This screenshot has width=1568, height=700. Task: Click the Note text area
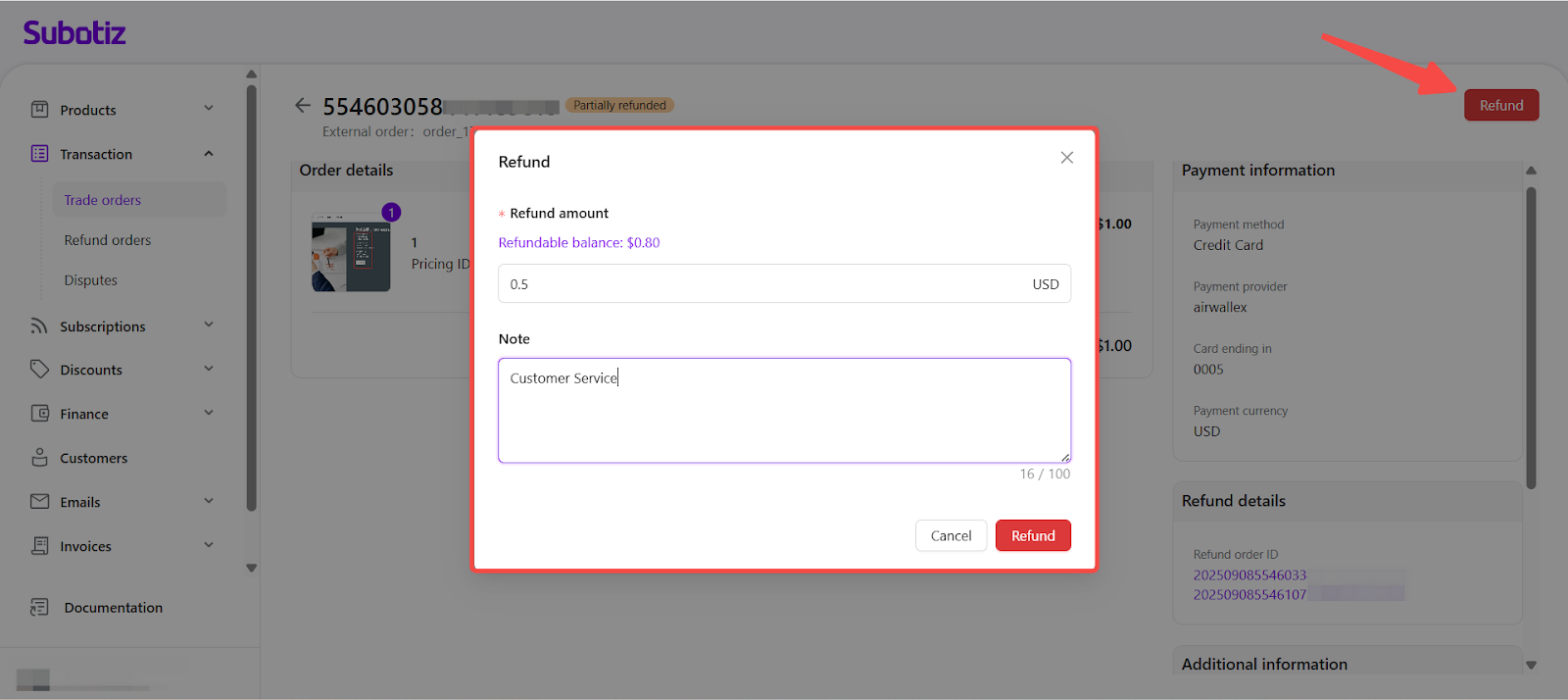(784, 411)
